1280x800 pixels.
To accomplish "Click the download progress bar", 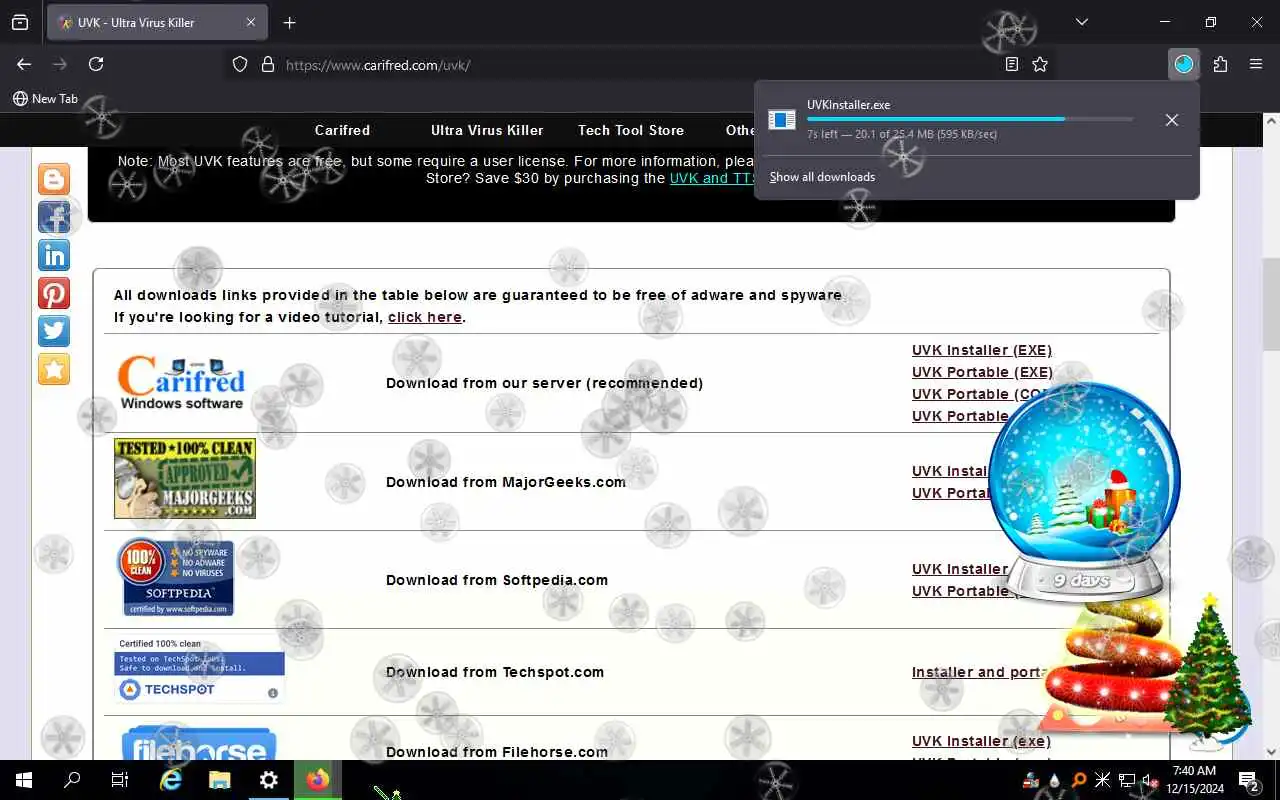I will tap(970, 119).
